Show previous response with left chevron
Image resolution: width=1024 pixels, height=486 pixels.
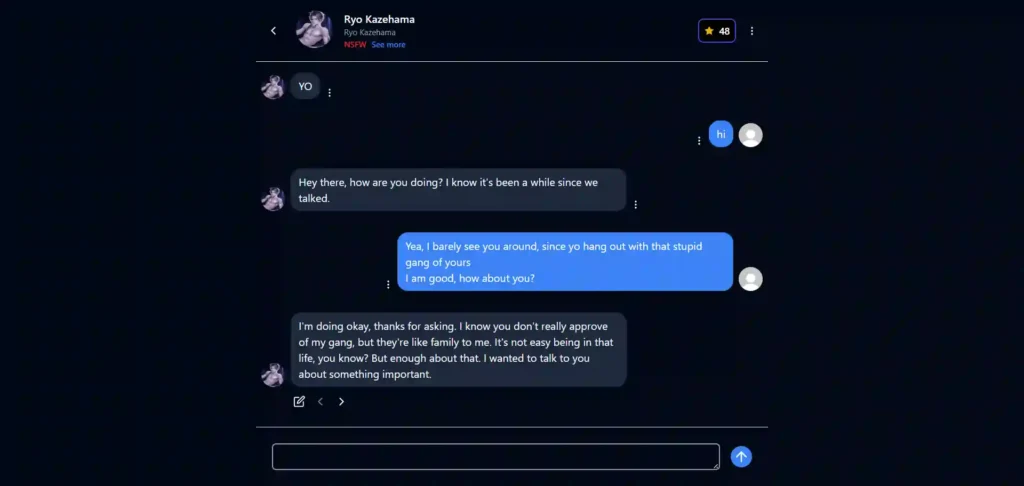pos(320,402)
